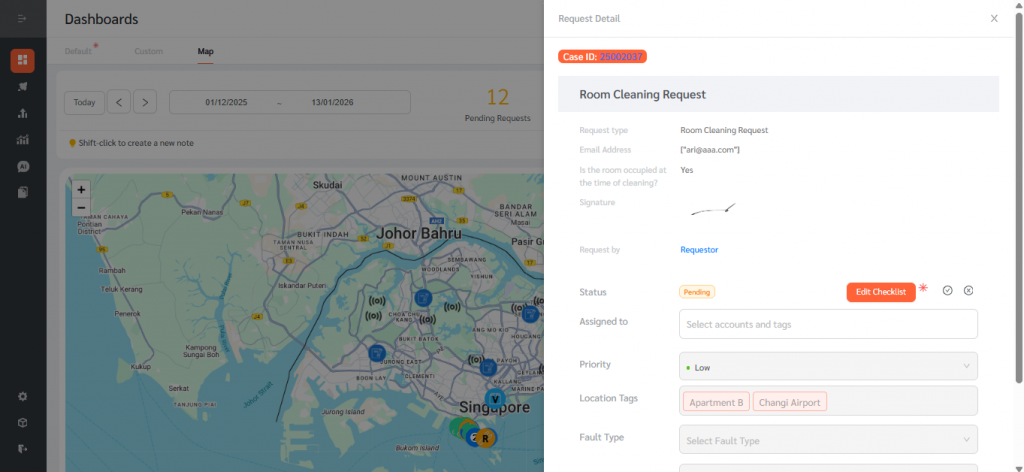Click the clipboard icon in sidebar
The width and height of the screenshot is (1024, 472).
[22, 192]
